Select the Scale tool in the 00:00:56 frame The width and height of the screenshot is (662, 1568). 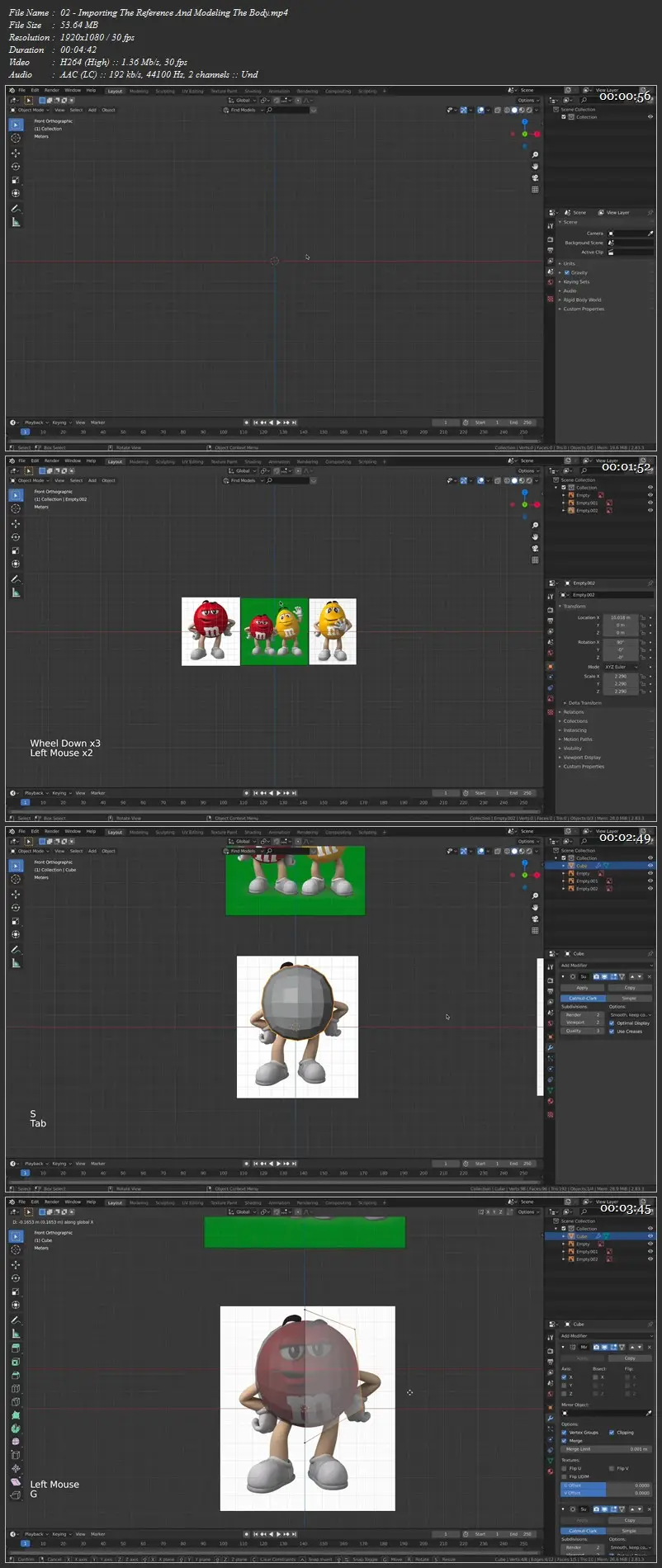pyautogui.click(x=16, y=180)
